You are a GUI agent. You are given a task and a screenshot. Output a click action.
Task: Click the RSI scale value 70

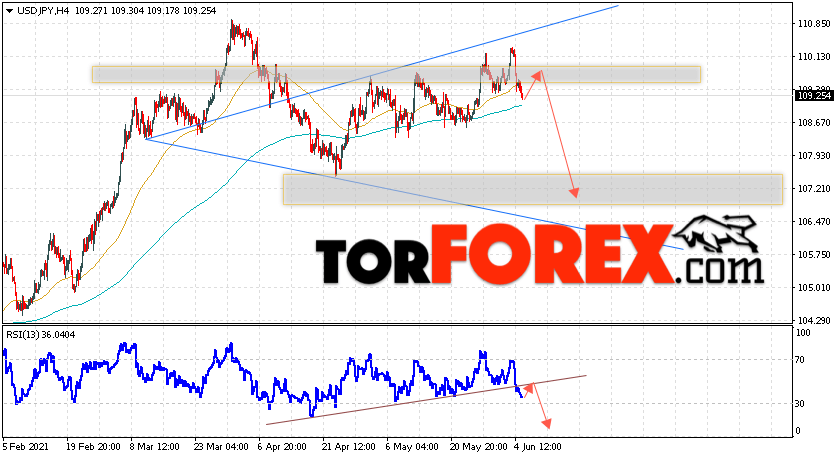[800, 360]
